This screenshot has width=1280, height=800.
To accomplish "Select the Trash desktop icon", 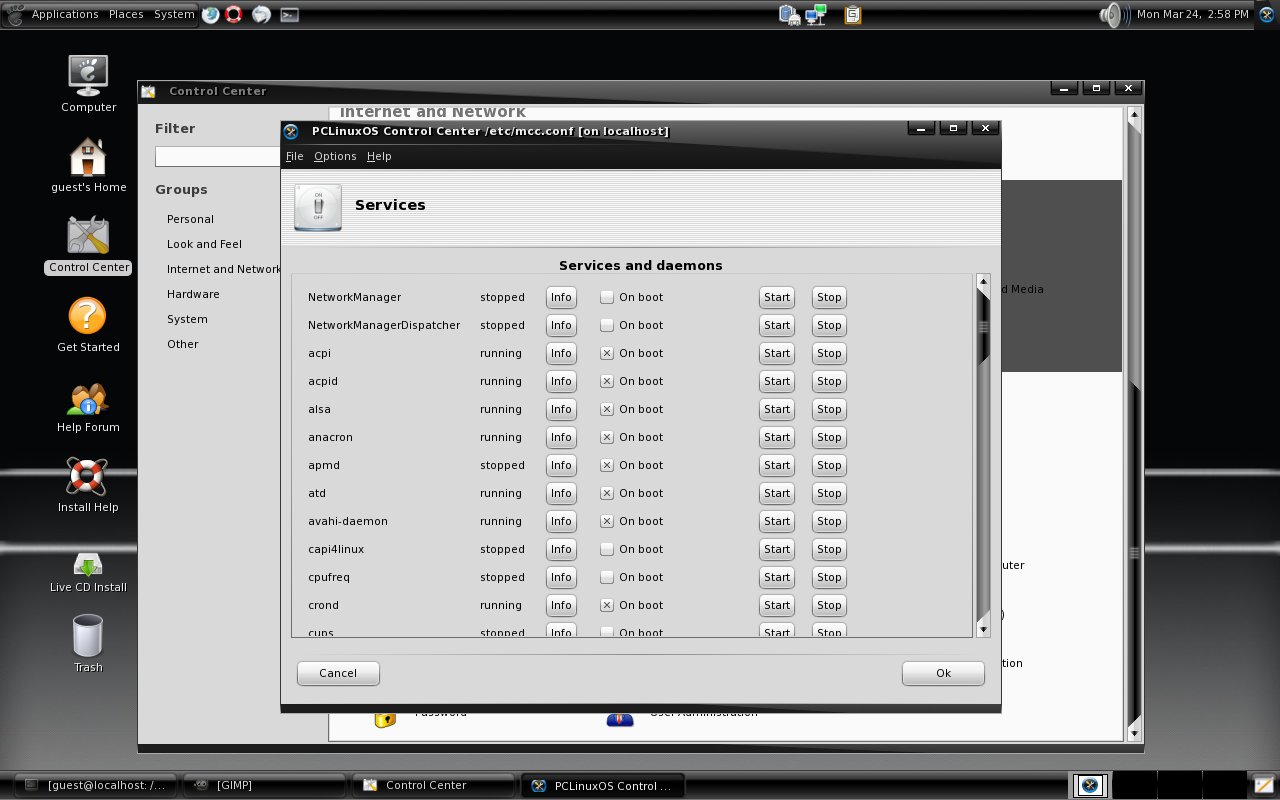I will point(88,643).
